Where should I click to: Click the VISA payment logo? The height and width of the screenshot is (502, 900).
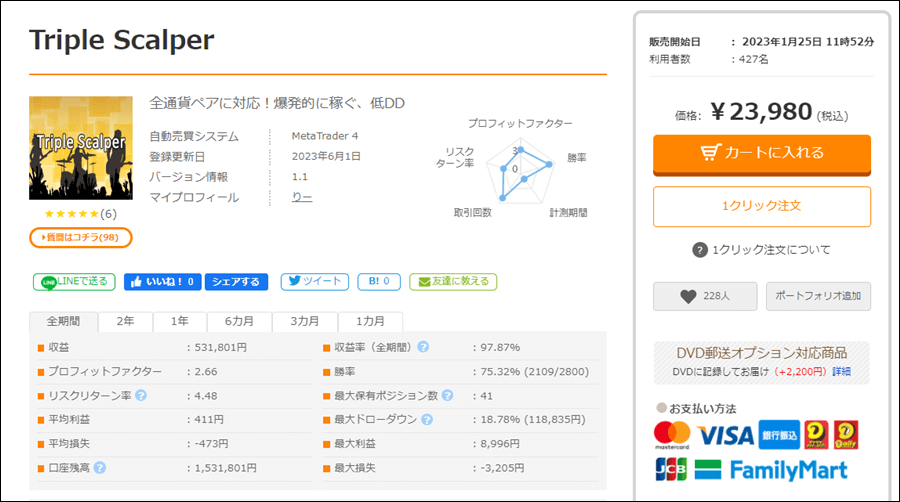[726, 435]
